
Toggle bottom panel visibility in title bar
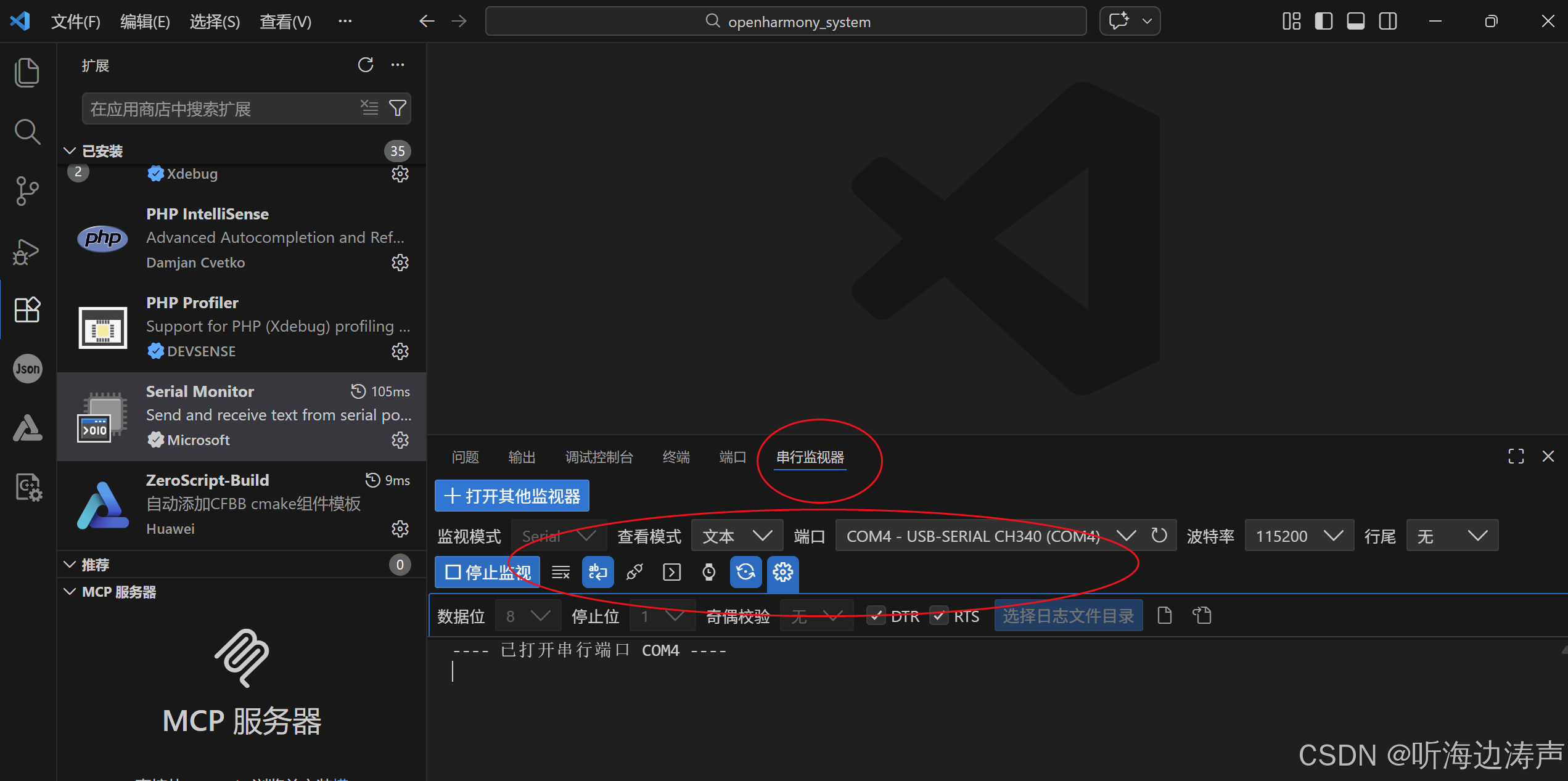[x=1356, y=22]
